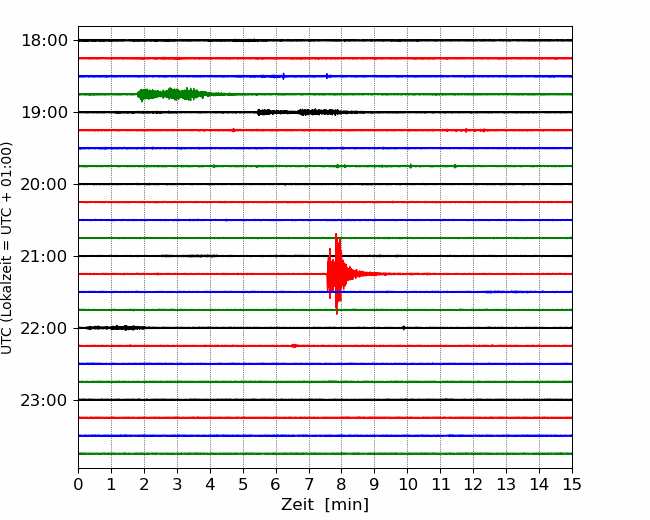Click the x-axis tick label 5
650x520 pixels.
[243, 484]
